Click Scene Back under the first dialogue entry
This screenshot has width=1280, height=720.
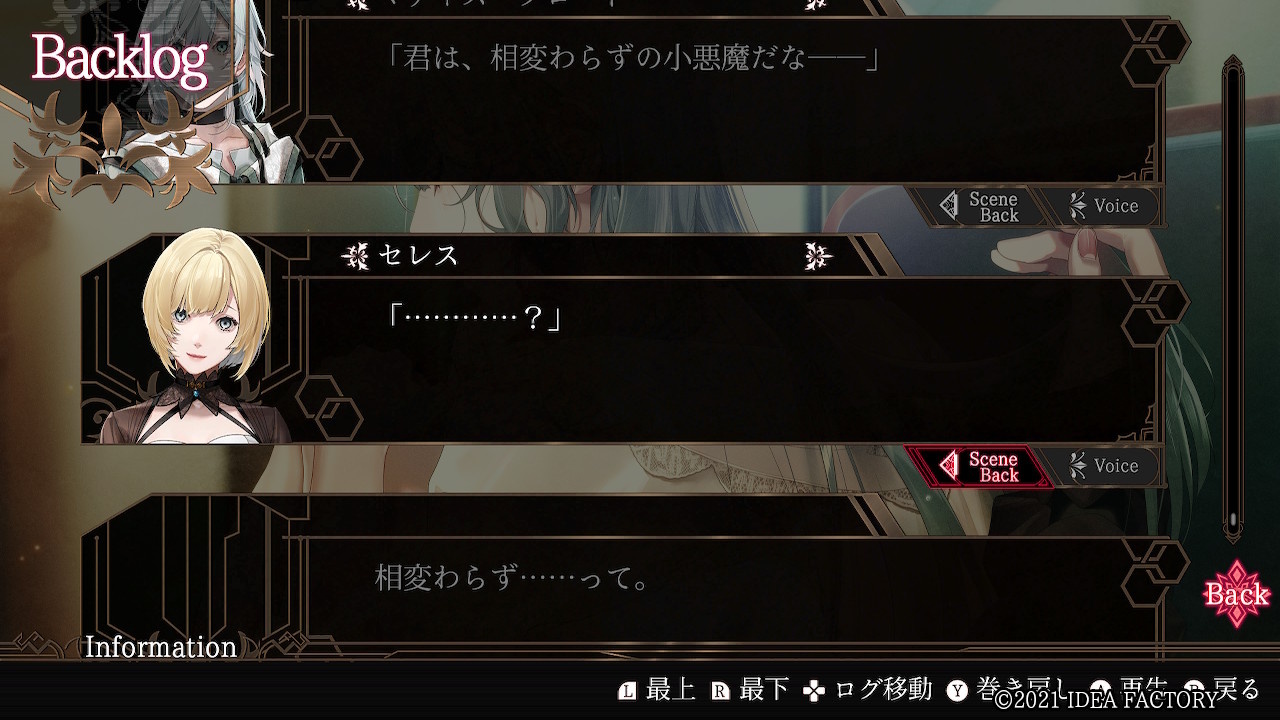click(x=981, y=206)
